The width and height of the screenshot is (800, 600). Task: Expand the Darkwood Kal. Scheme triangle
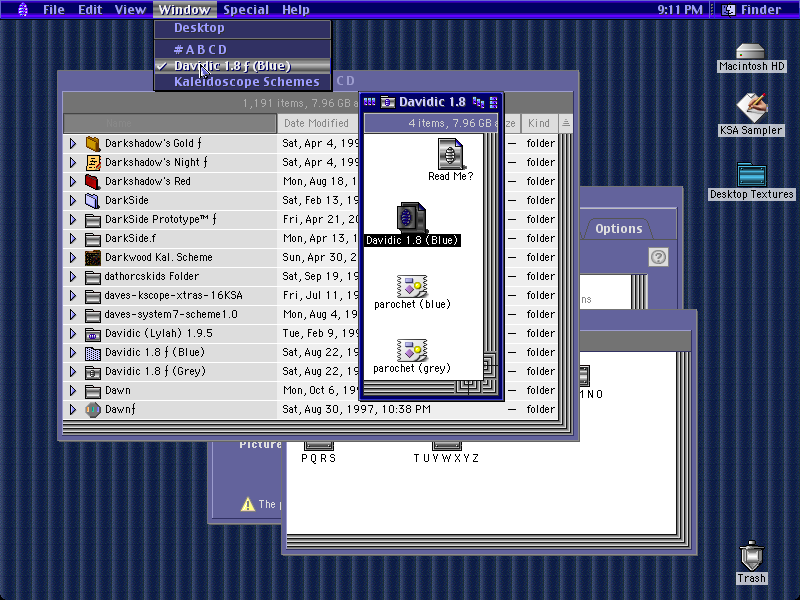coord(73,258)
